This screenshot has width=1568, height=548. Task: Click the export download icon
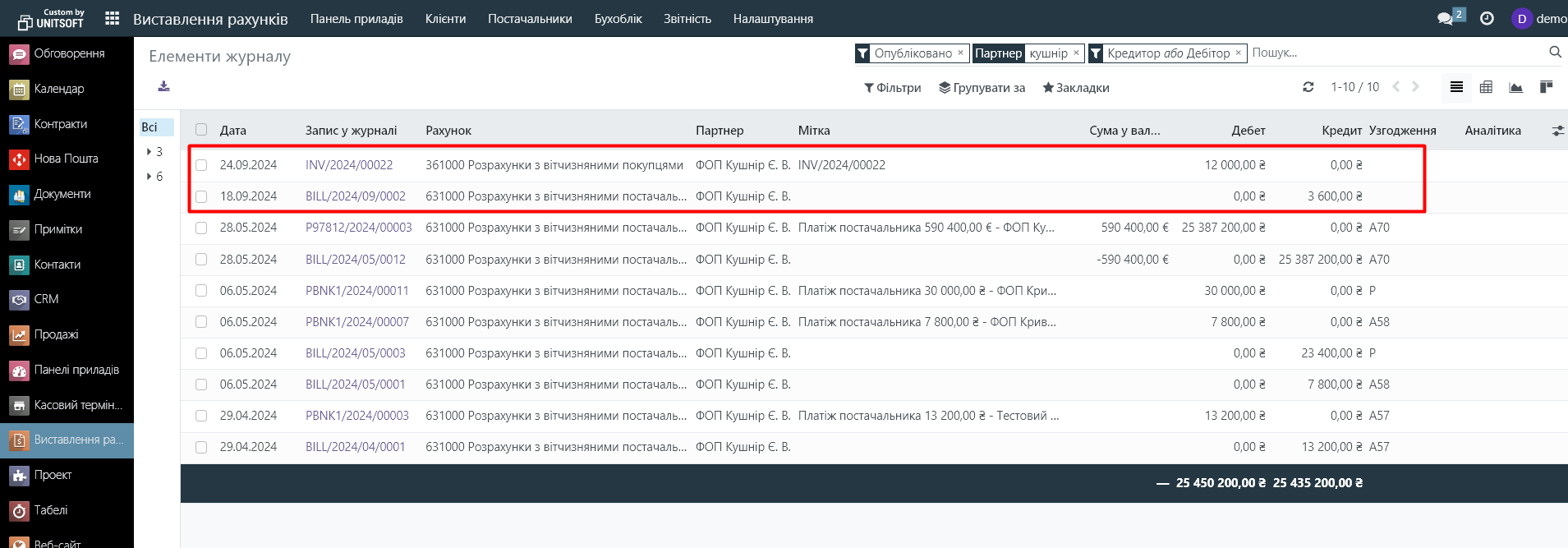coord(163,87)
